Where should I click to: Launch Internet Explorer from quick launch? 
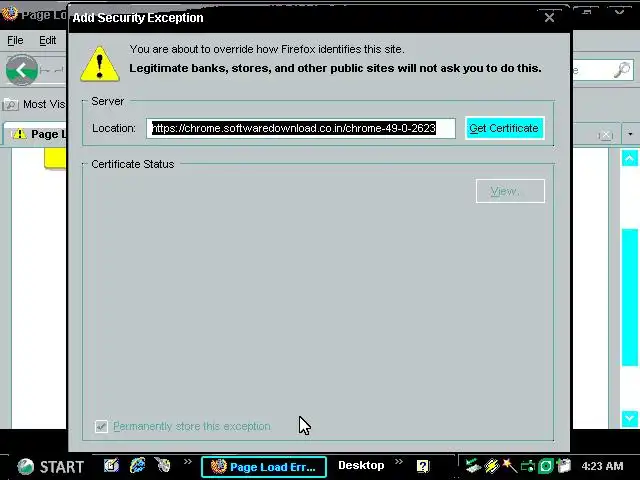[x=138, y=465]
